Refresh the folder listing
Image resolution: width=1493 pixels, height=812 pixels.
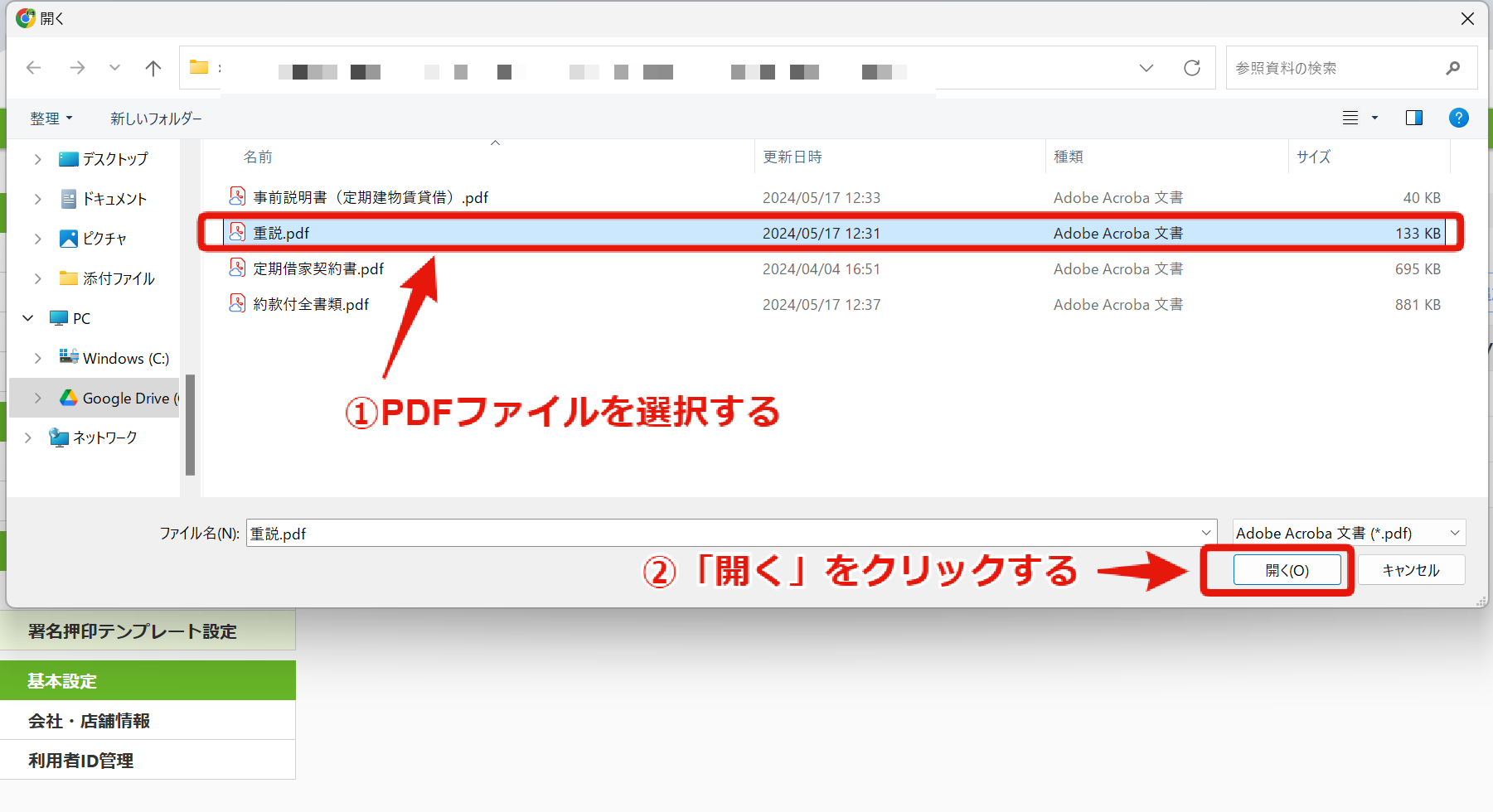pos(1192,68)
